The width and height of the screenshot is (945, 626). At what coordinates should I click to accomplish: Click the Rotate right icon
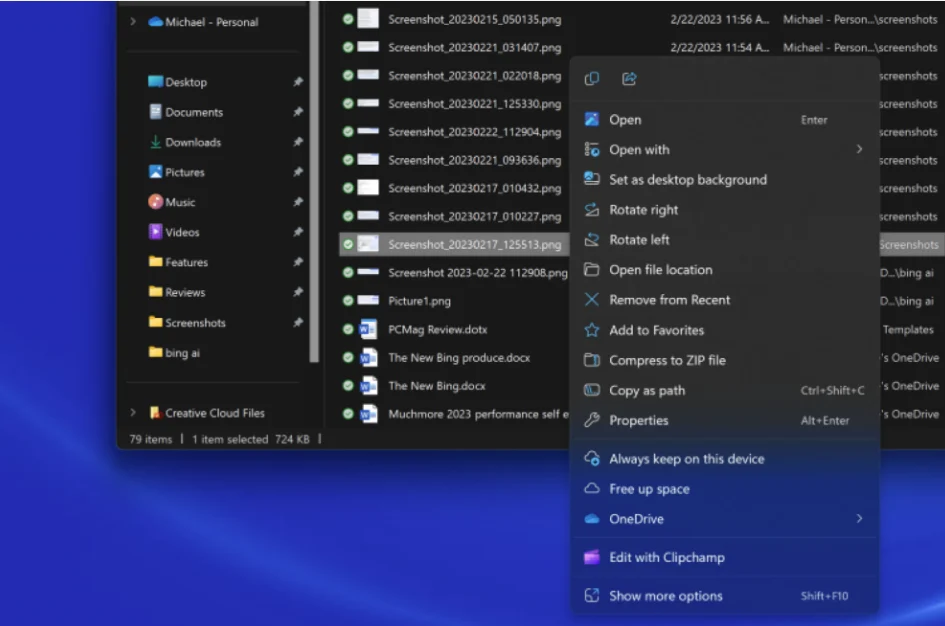(x=592, y=210)
